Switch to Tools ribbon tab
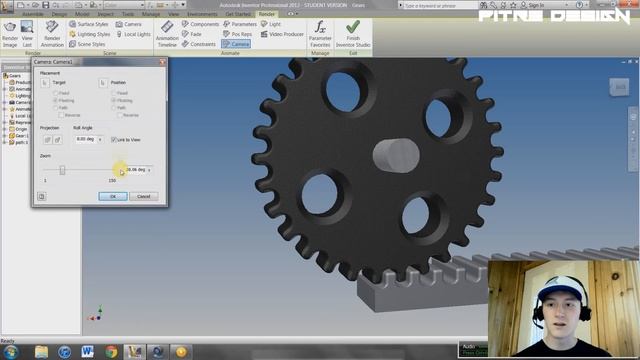 128,14
